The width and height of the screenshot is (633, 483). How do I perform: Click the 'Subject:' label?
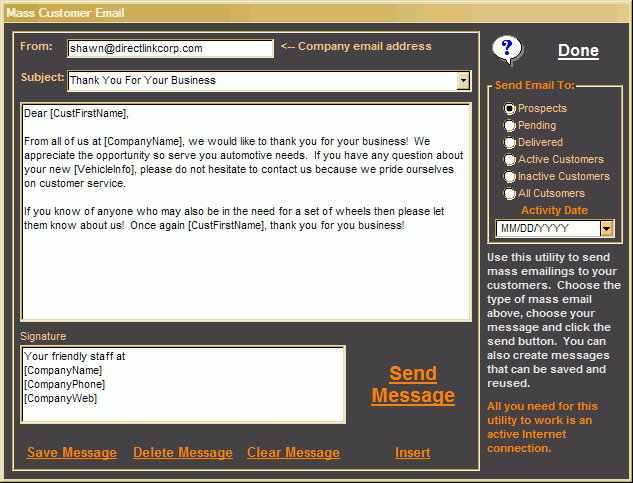42,77
